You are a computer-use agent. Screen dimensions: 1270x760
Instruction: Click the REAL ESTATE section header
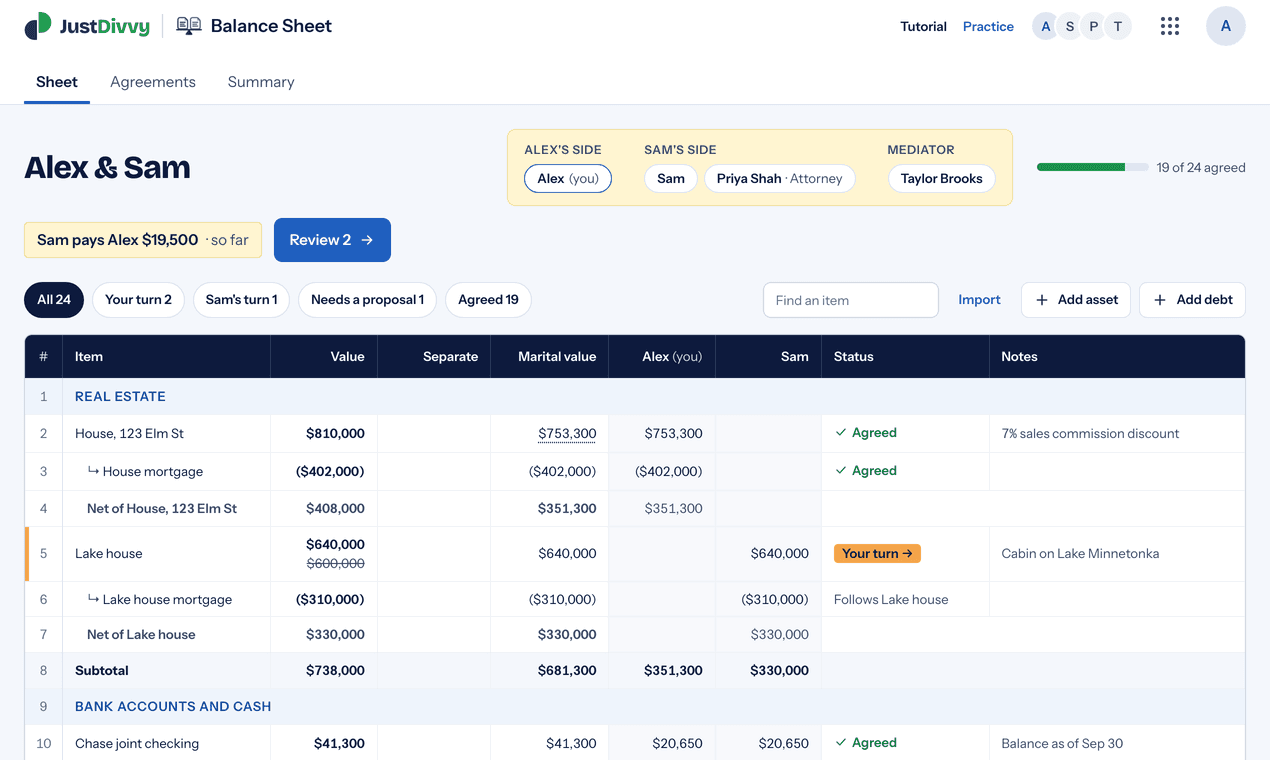point(120,396)
